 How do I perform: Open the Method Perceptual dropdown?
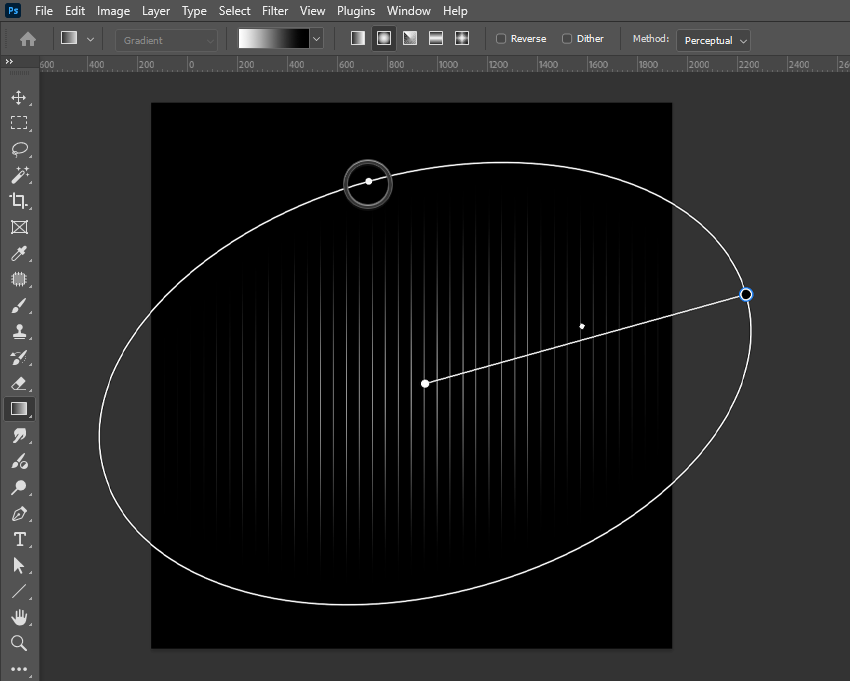(x=713, y=40)
